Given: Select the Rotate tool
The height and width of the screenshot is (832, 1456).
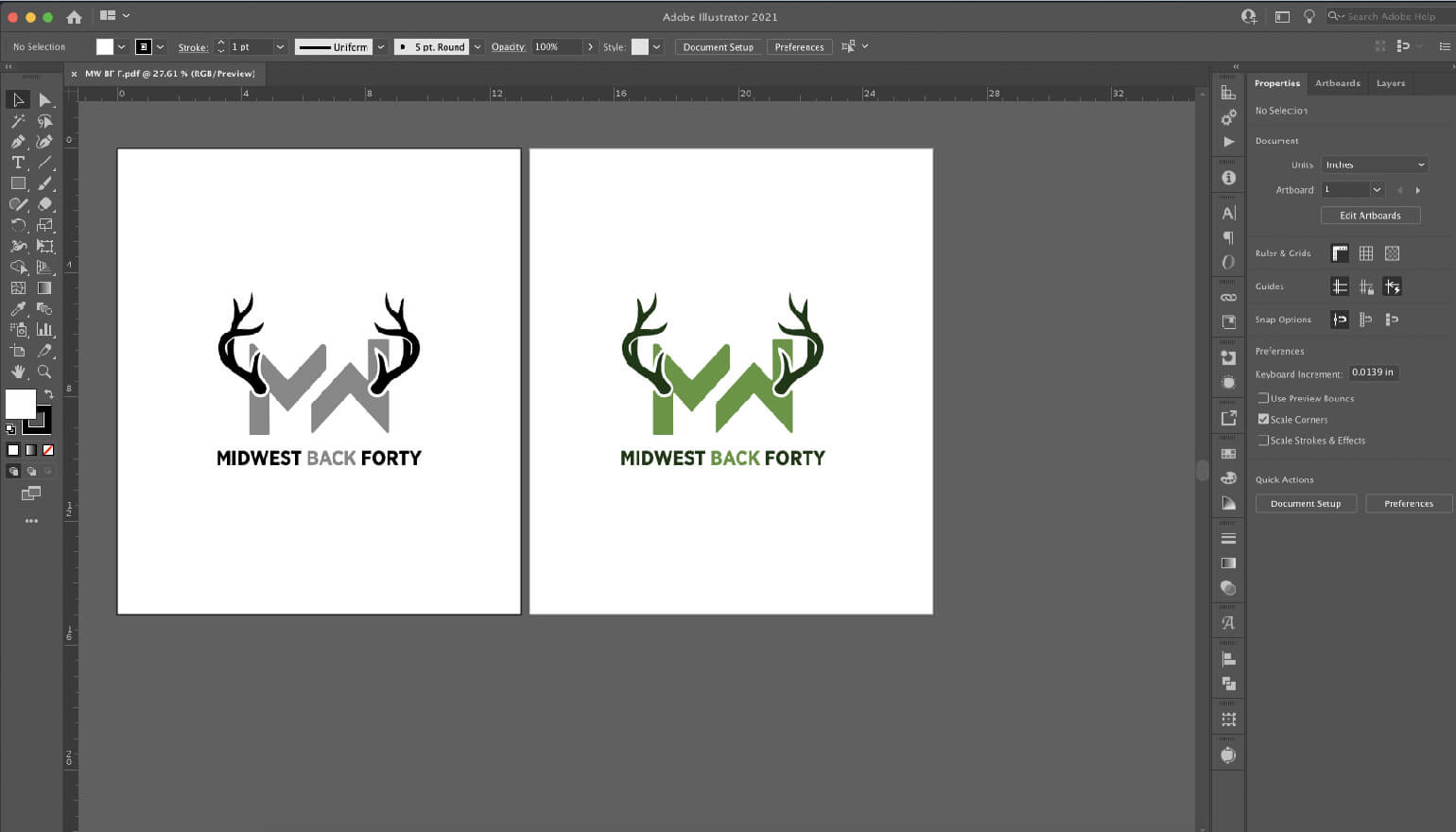Looking at the screenshot, I should point(18,225).
